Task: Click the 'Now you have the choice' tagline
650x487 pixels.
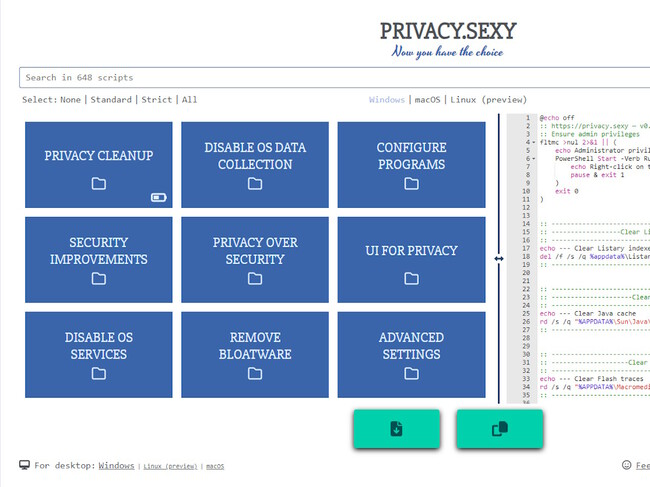Action: pos(447,52)
